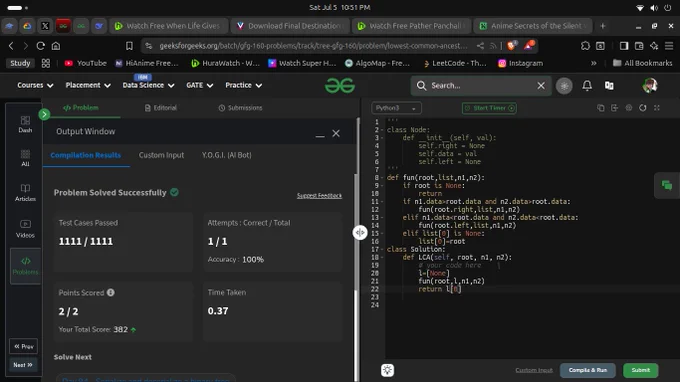Expand the editor to fullscreen icon
The image size is (680, 382).
coord(657,108)
